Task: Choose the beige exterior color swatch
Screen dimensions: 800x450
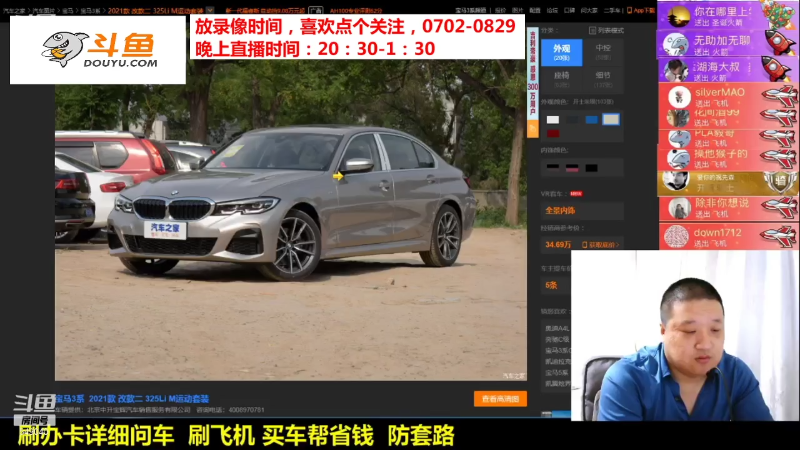Action: pos(611,119)
